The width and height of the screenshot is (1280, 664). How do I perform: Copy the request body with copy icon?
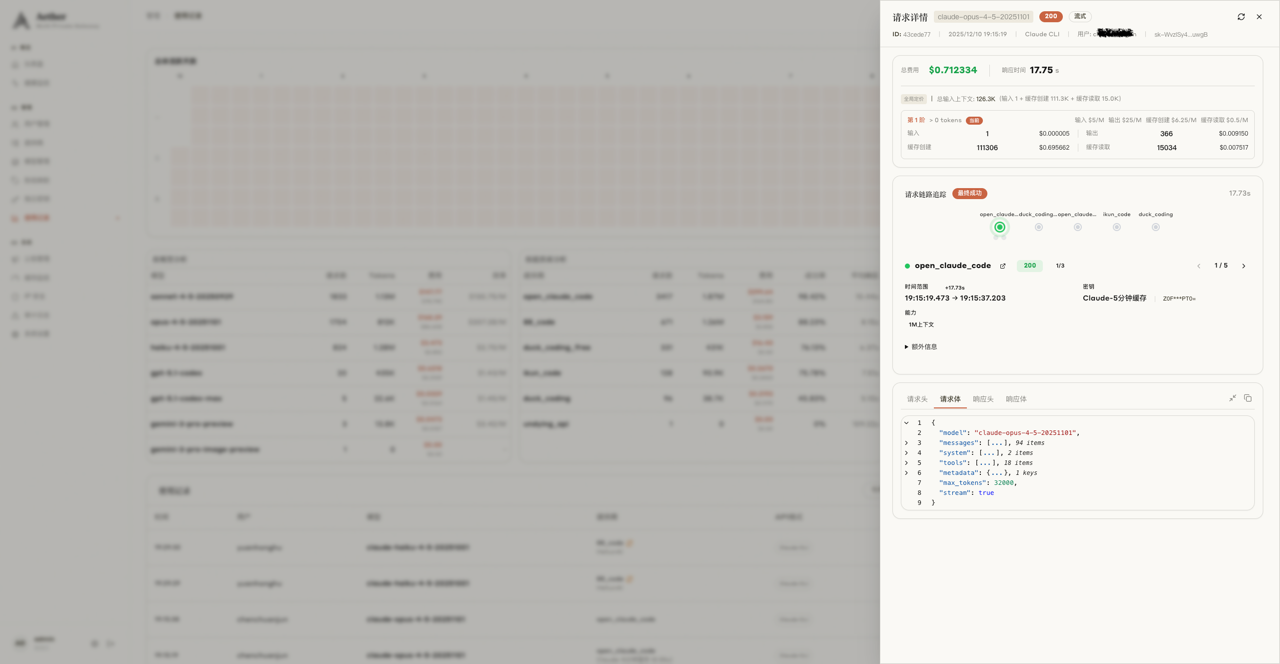(1247, 398)
